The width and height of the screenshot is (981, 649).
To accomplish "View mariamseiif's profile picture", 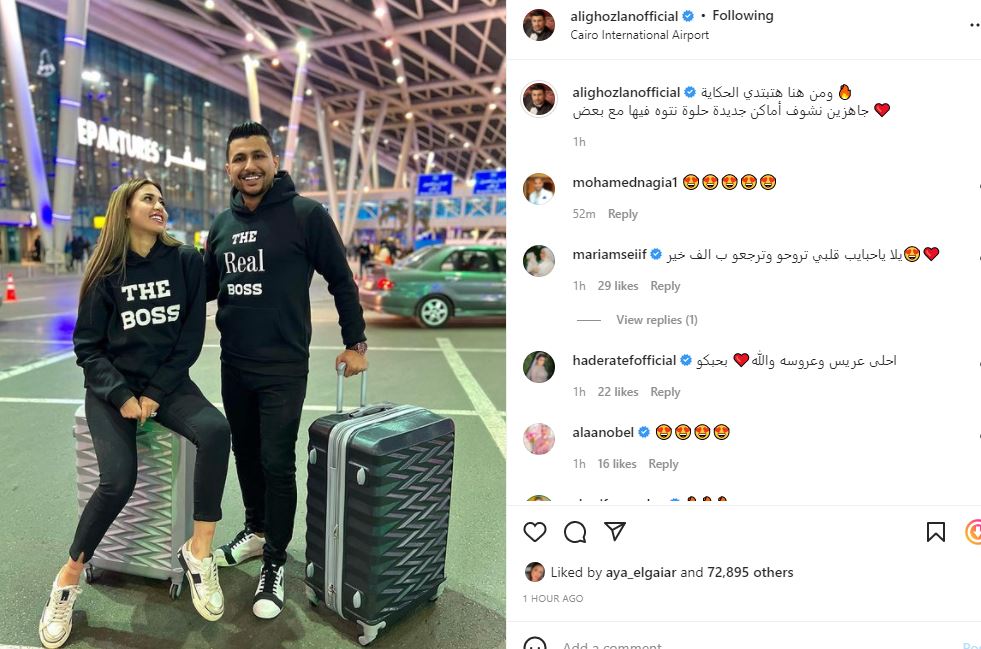I will pyautogui.click(x=539, y=261).
